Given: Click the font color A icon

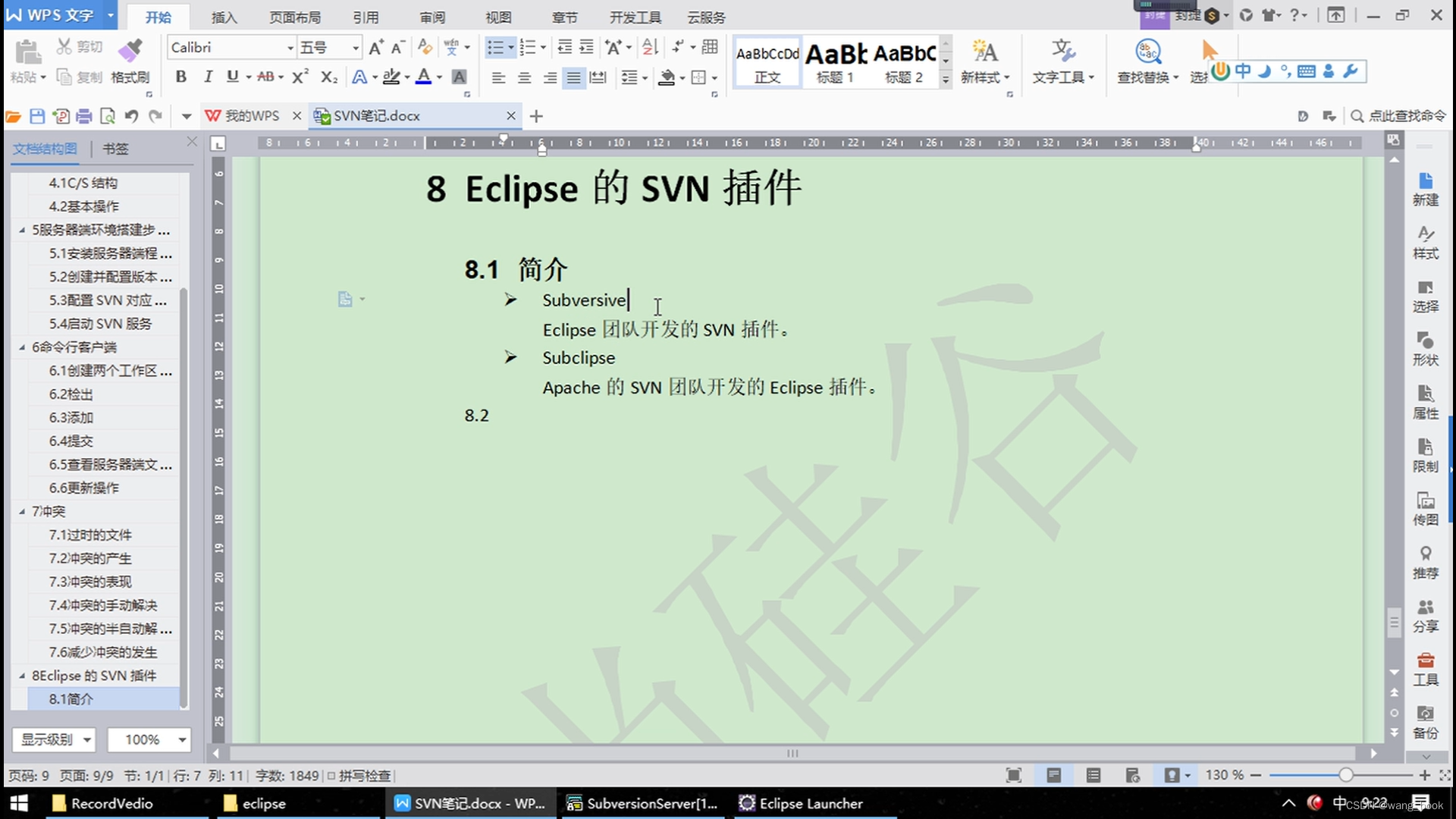Looking at the screenshot, I should point(424,77).
